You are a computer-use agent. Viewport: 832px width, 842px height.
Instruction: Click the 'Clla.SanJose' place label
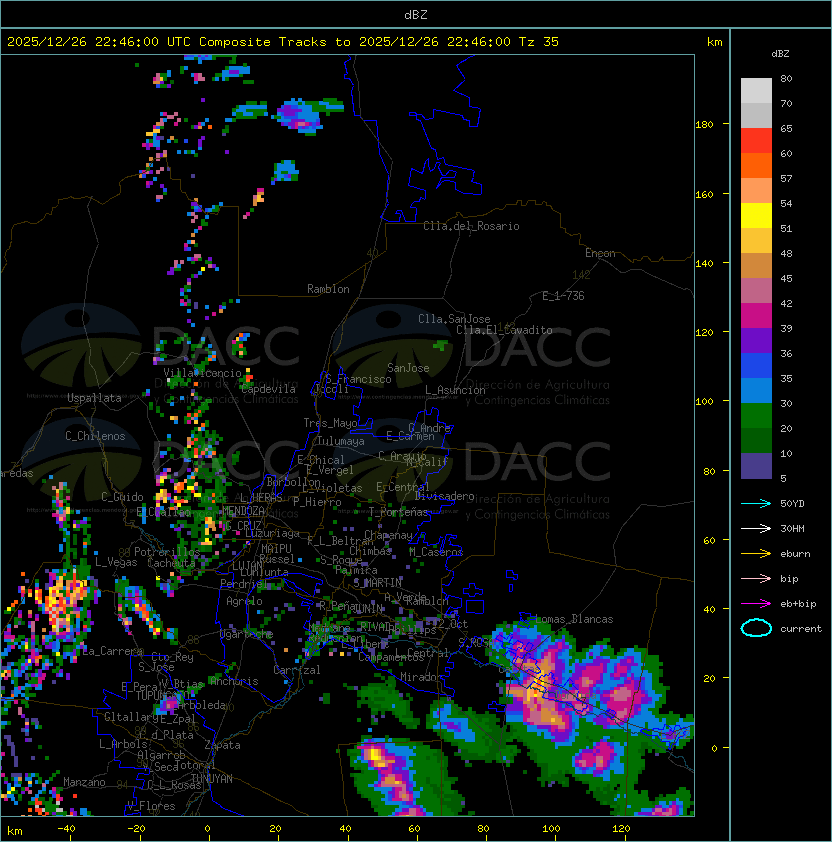454,319
